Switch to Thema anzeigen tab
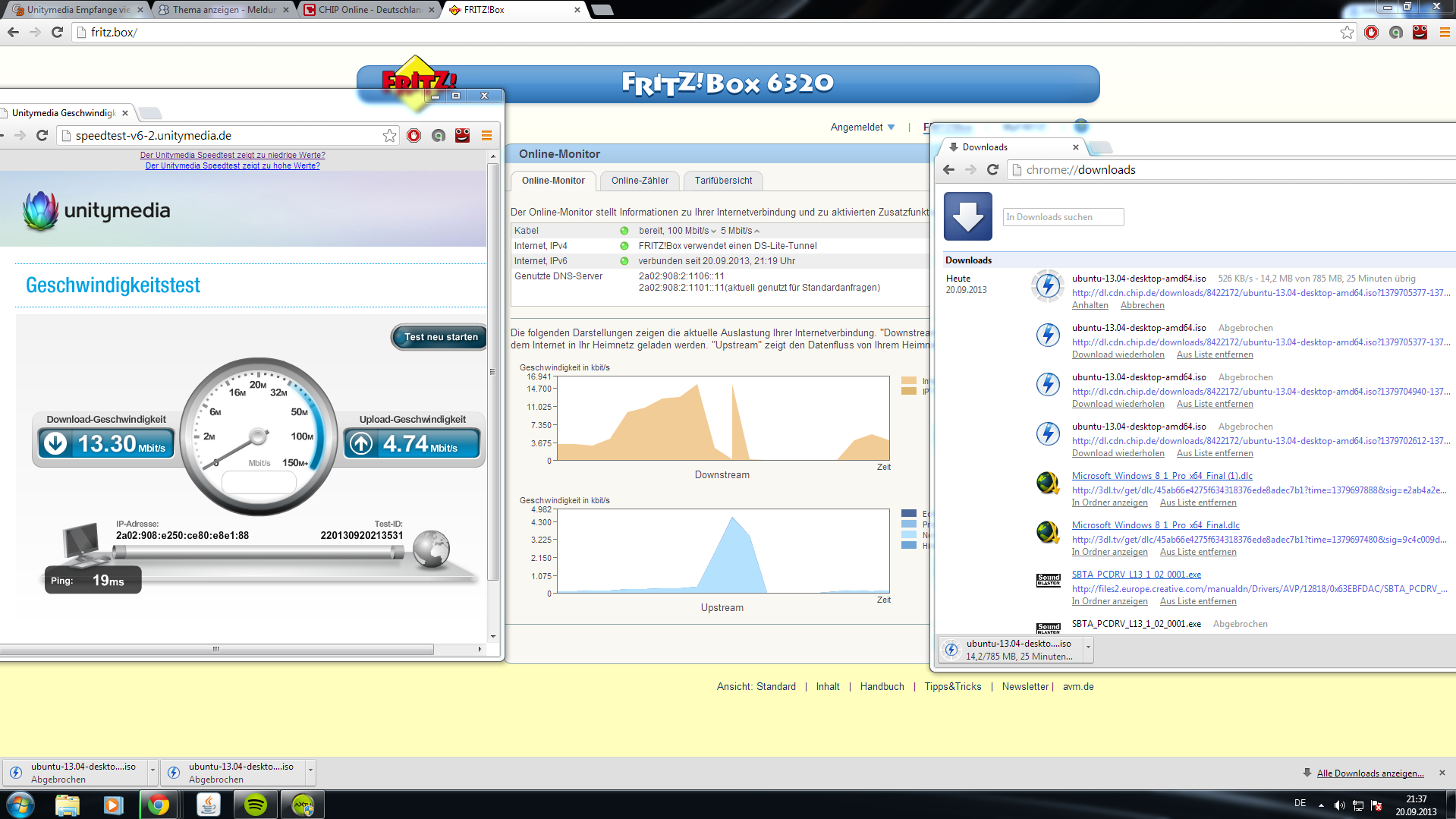The height and width of the screenshot is (819, 1456). [x=223, y=10]
